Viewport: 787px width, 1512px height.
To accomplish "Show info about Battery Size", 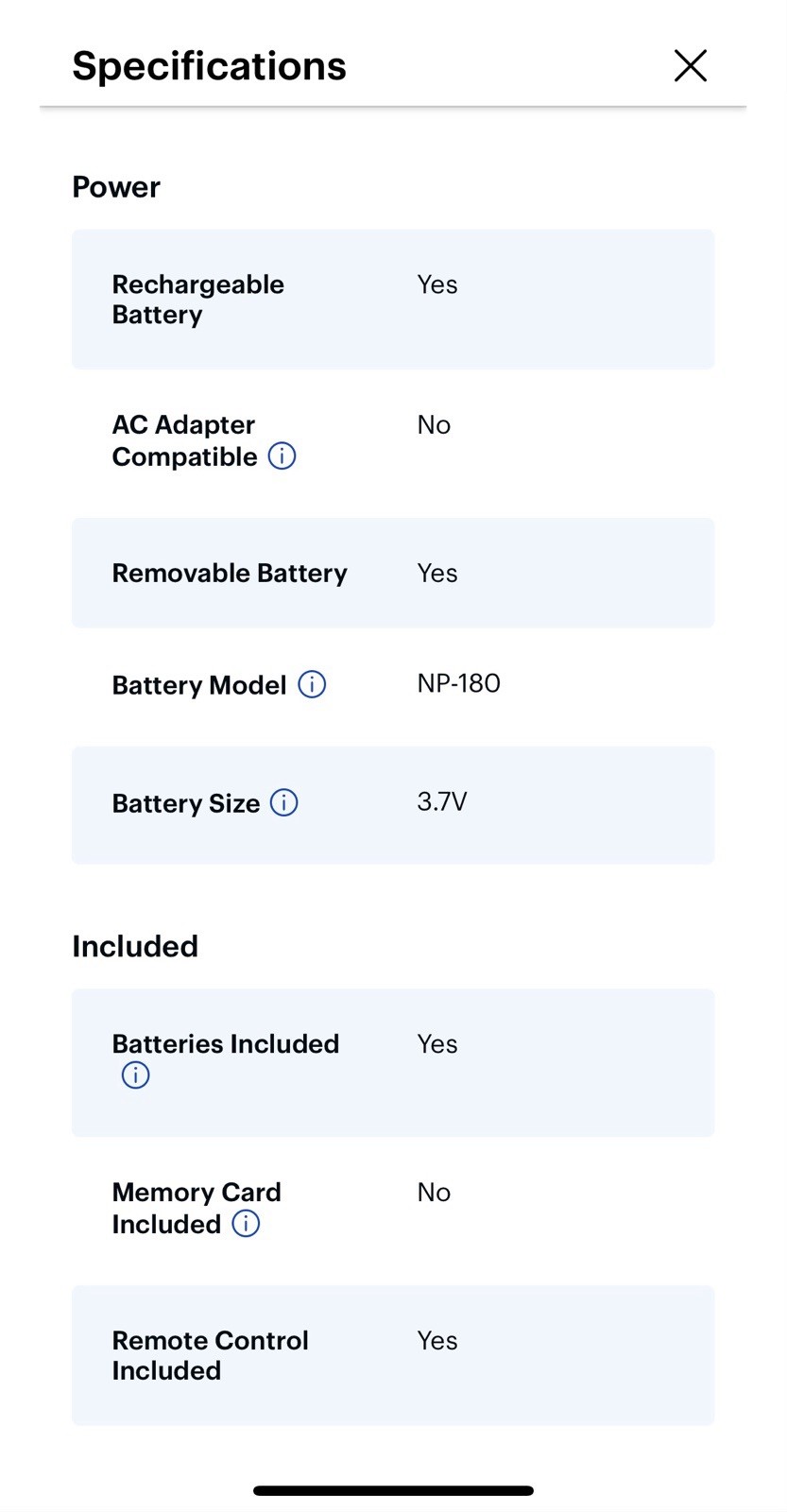I will (x=284, y=802).
